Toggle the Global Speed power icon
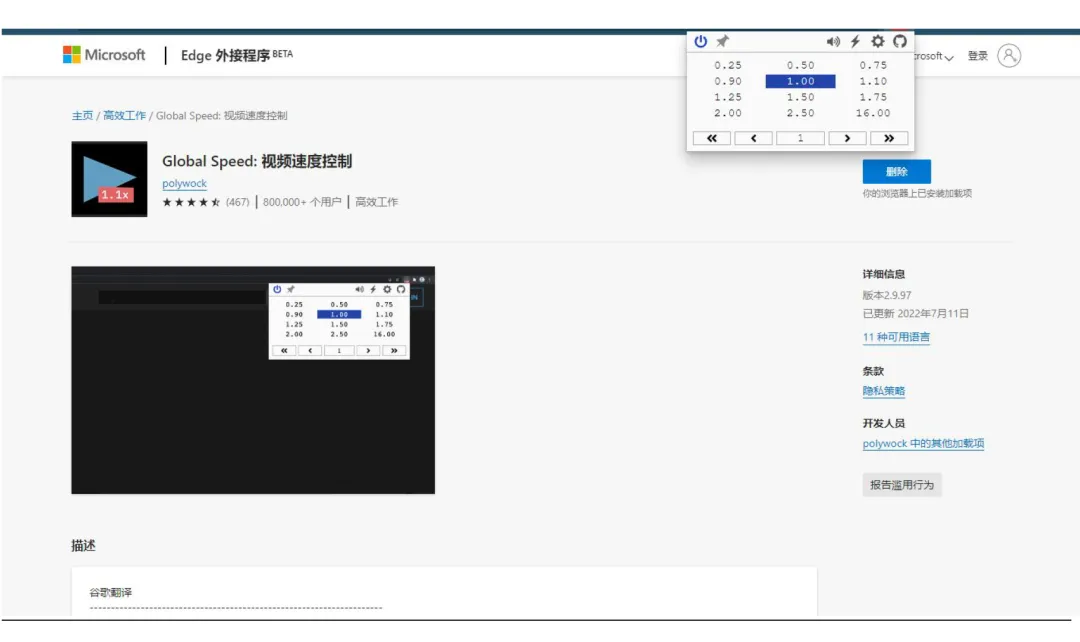The image size is (1080, 642). click(700, 41)
